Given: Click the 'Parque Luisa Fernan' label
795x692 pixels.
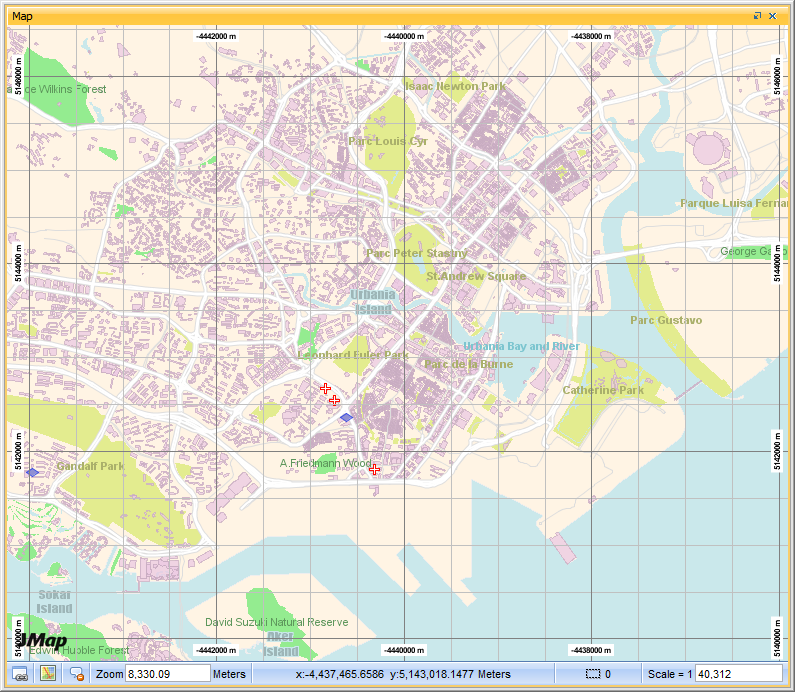Looking at the screenshot, I should pyautogui.click(x=734, y=203).
